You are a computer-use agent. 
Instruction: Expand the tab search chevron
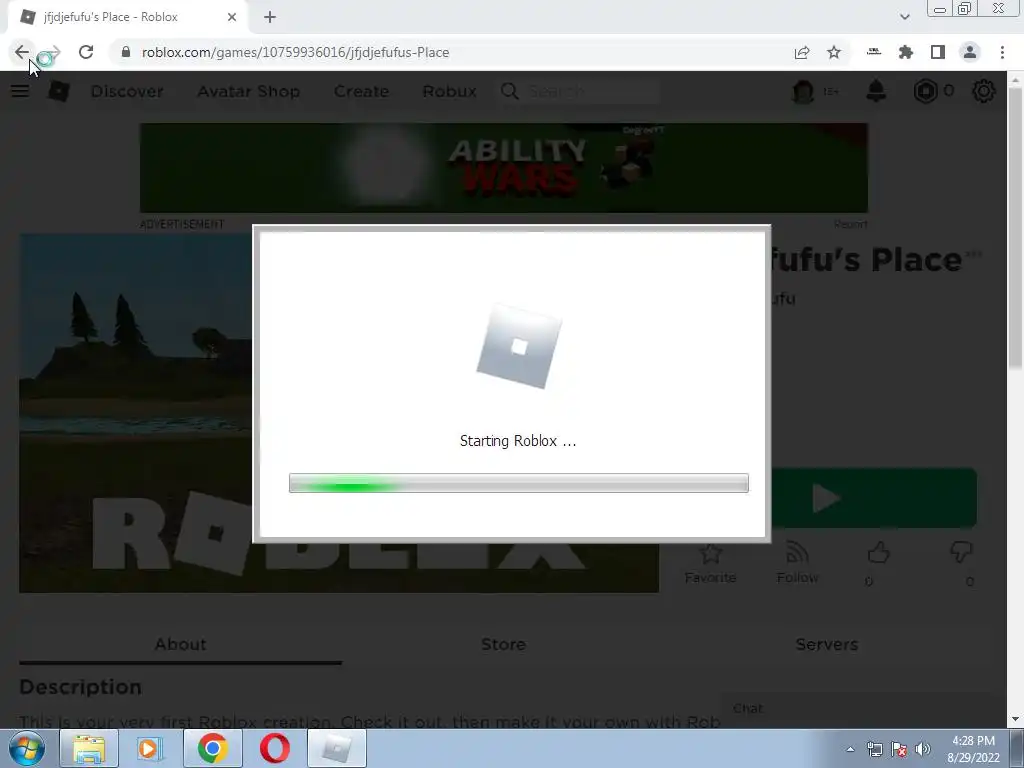[904, 17]
